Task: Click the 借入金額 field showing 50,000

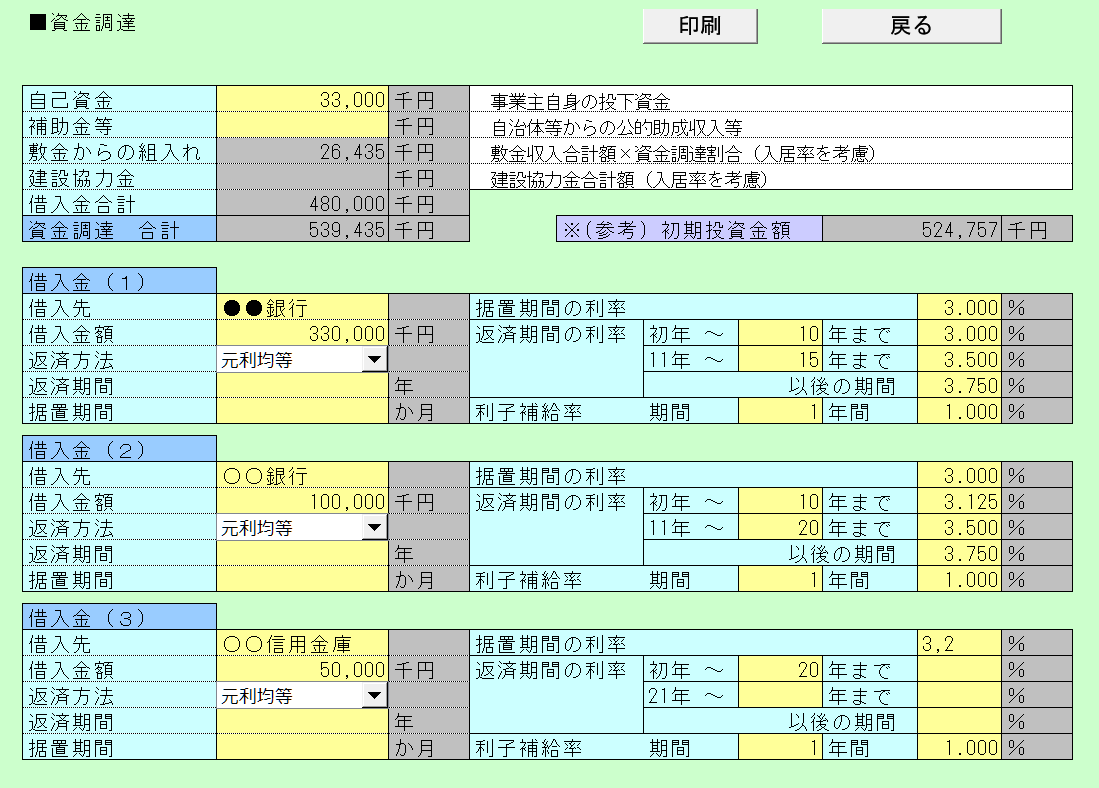Action: (x=302, y=670)
